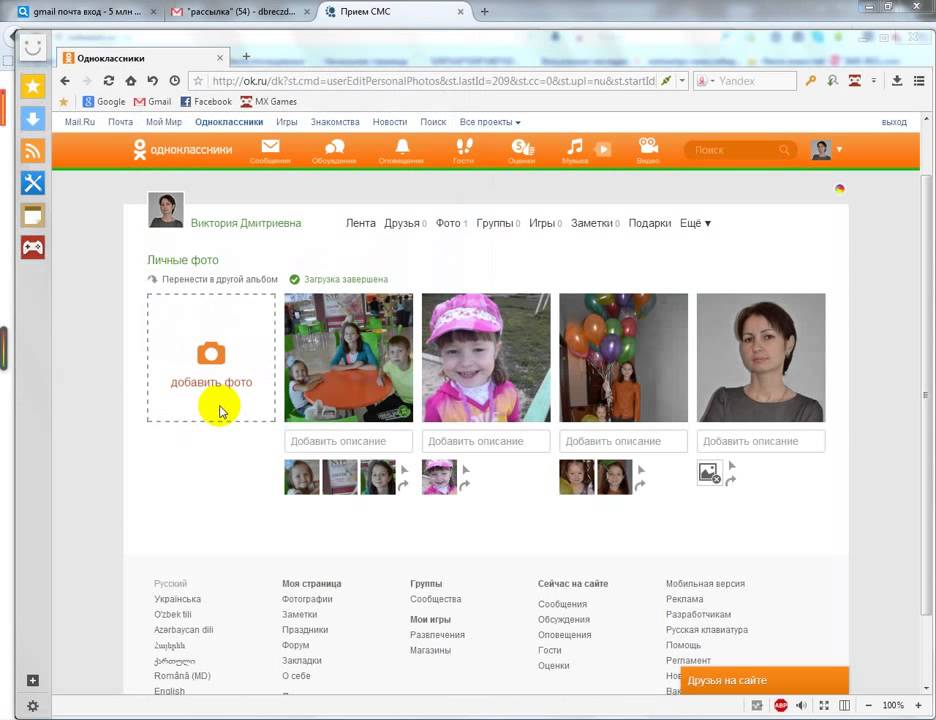
Task: Add a sidebar extension with the plus icon
Action: [33, 681]
